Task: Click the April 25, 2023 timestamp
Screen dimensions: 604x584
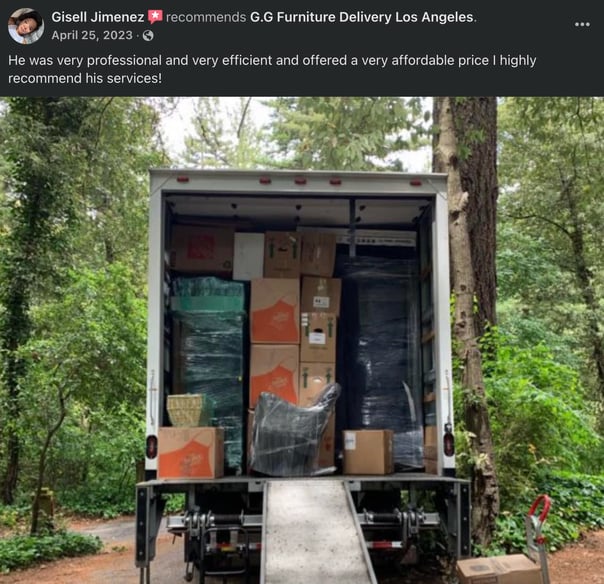Action: click(x=92, y=35)
